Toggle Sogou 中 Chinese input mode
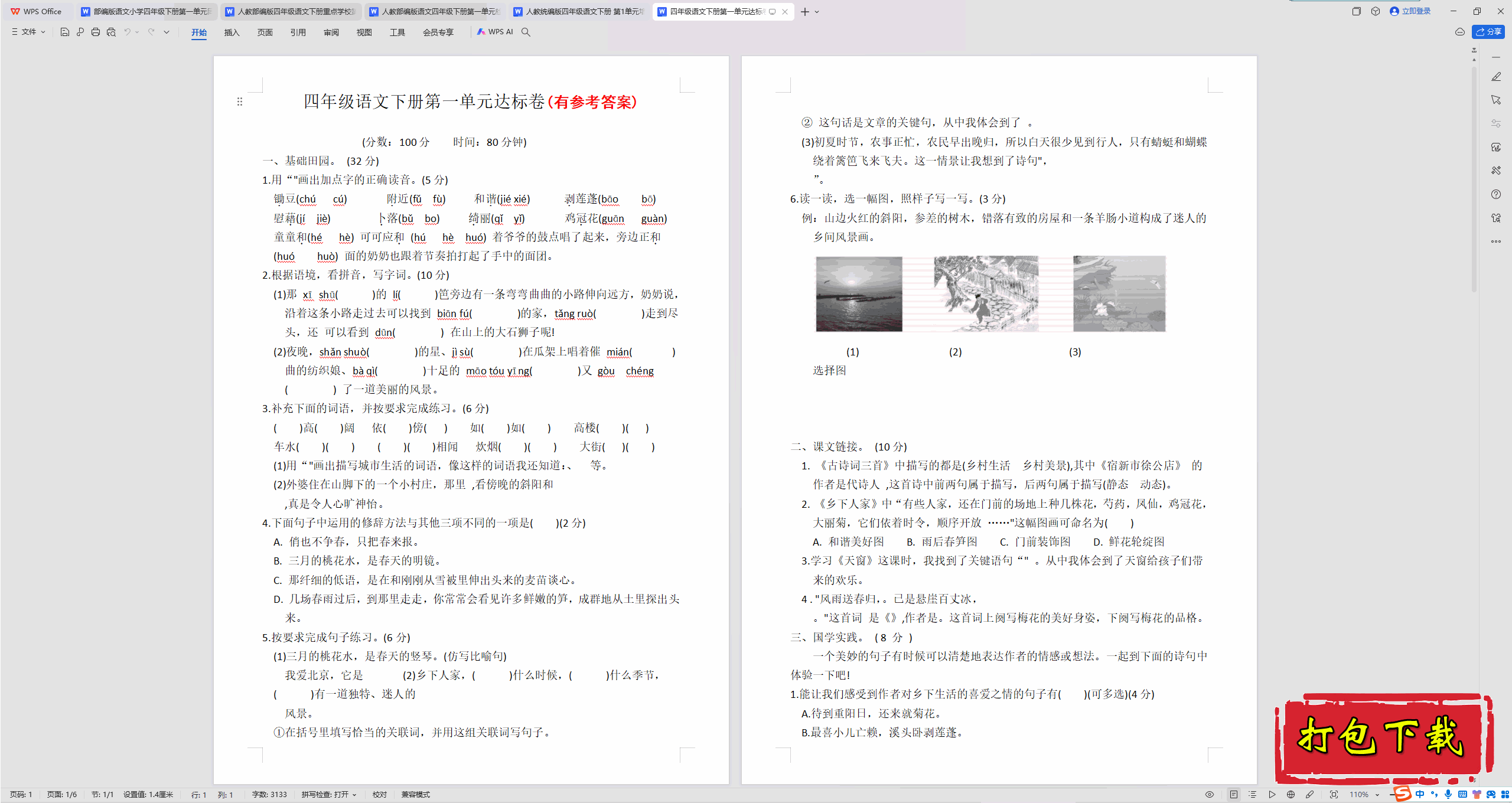The height and width of the screenshot is (803, 1512). (x=1420, y=794)
